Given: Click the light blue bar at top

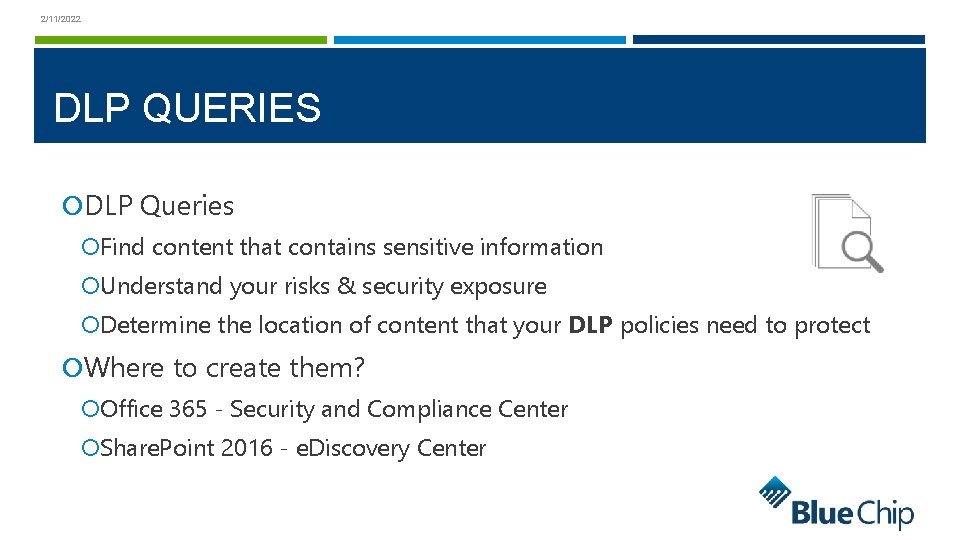Looking at the screenshot, I should click(479, 40).
